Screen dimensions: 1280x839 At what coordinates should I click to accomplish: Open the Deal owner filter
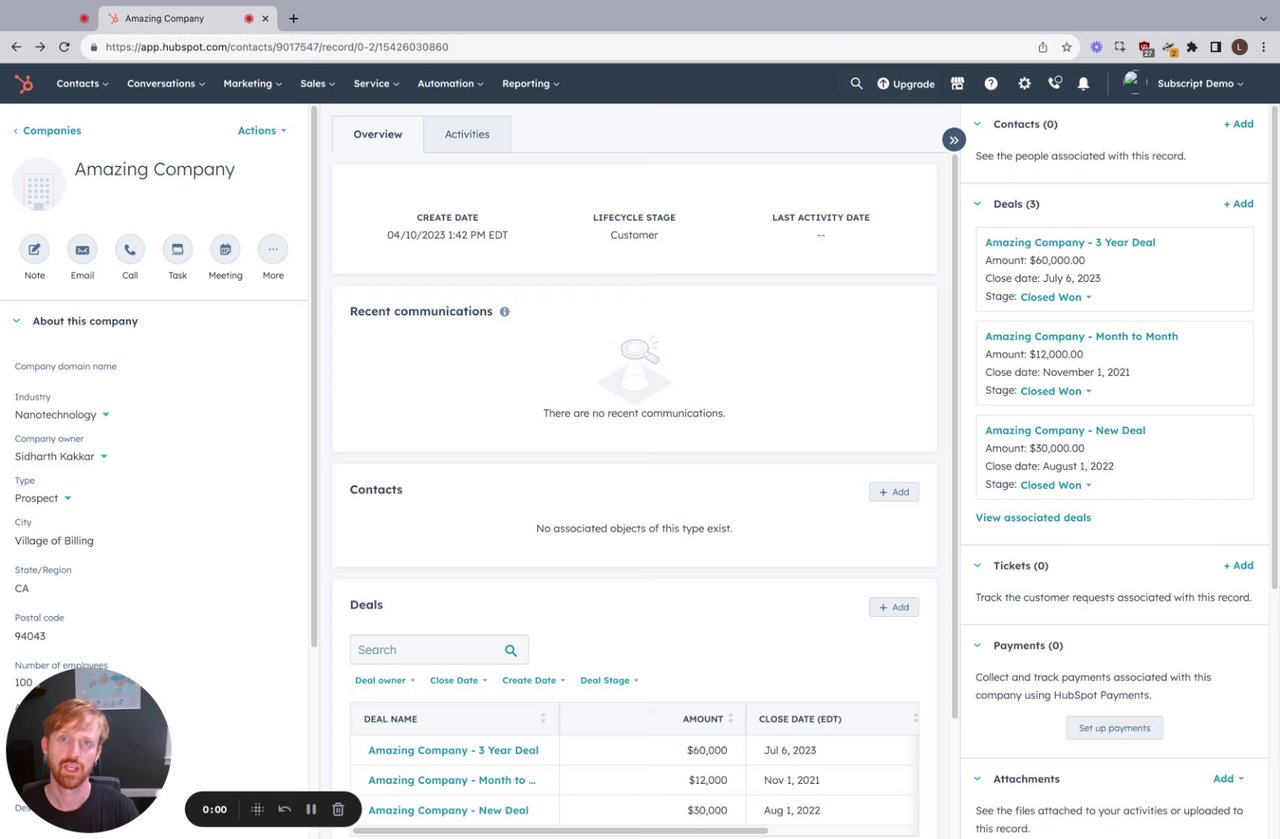point(385,681)
